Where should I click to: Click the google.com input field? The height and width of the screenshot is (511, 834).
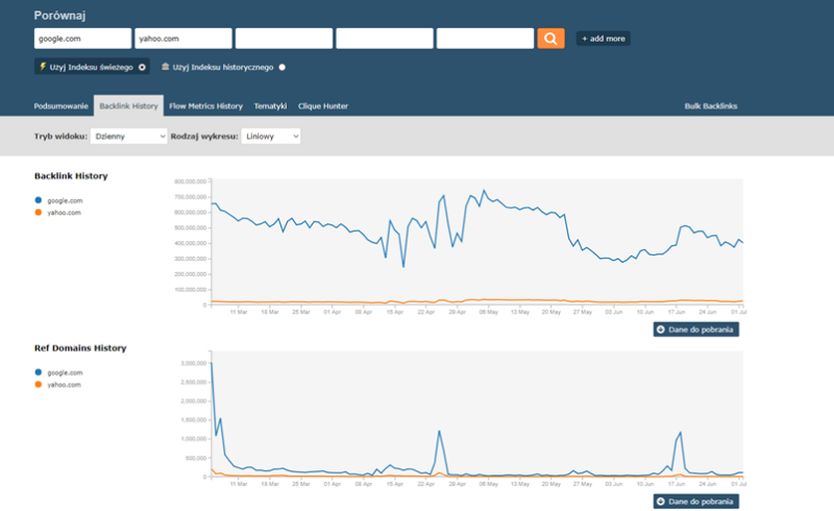click(82, 38)
